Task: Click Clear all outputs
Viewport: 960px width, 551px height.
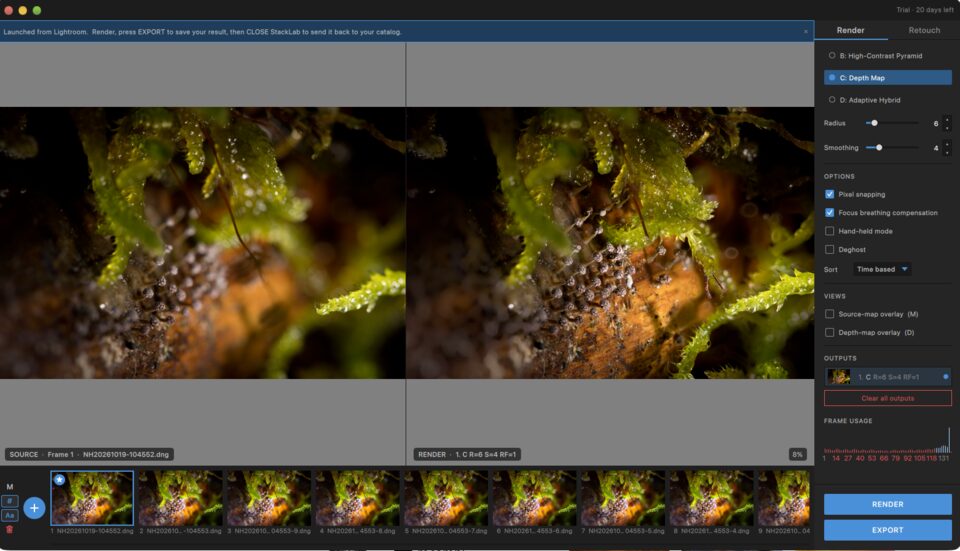Action: click(887, 399)
